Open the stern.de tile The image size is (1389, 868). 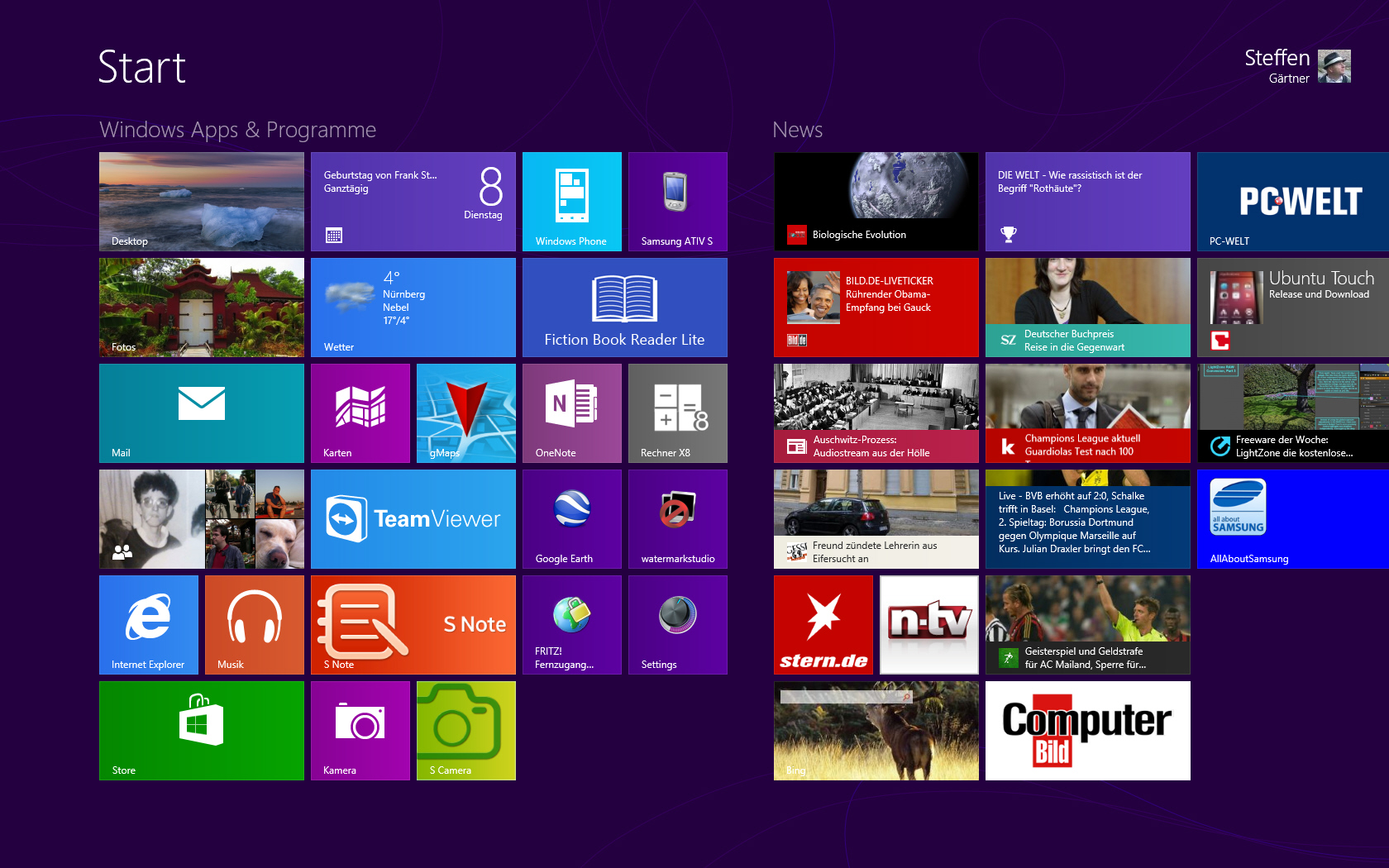tap(823, 625)
